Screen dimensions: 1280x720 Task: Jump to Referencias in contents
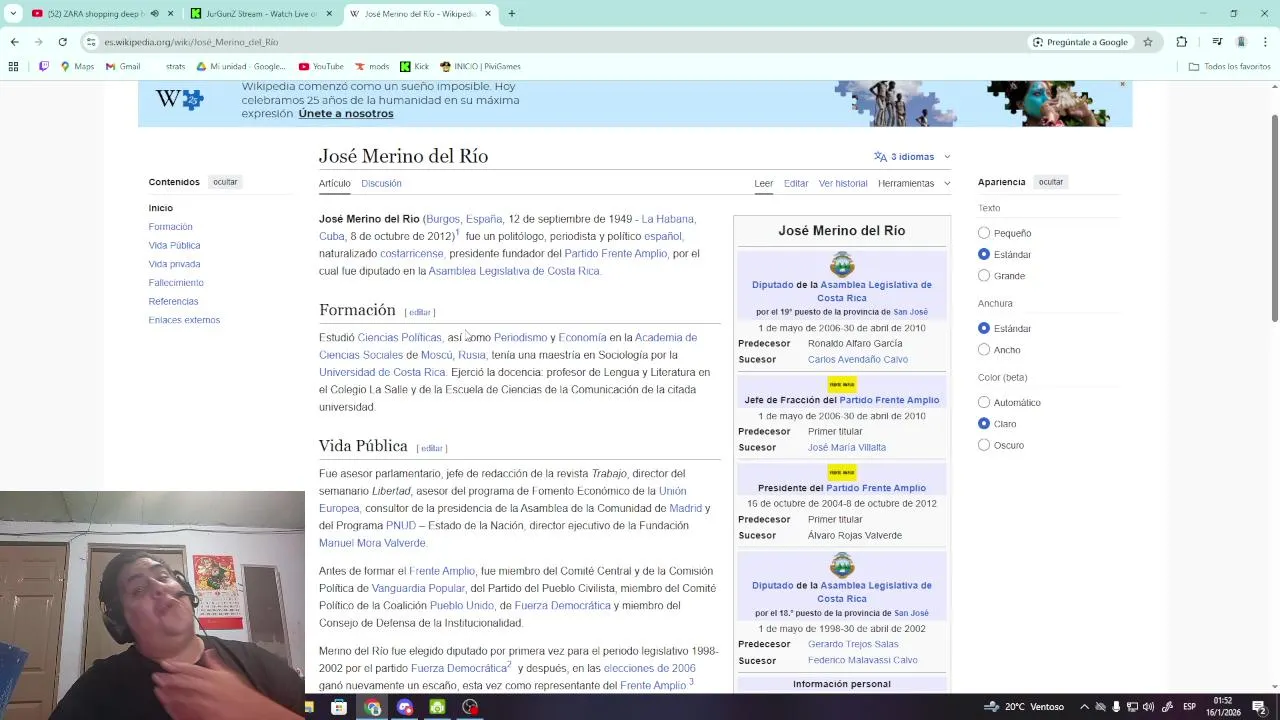(173, 301)
